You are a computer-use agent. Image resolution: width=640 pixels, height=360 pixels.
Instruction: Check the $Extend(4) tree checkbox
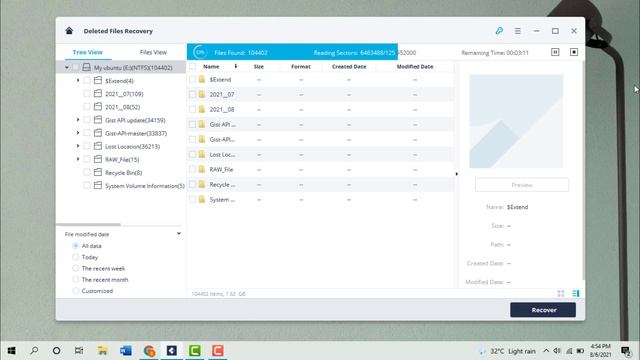tap(87, 80)
